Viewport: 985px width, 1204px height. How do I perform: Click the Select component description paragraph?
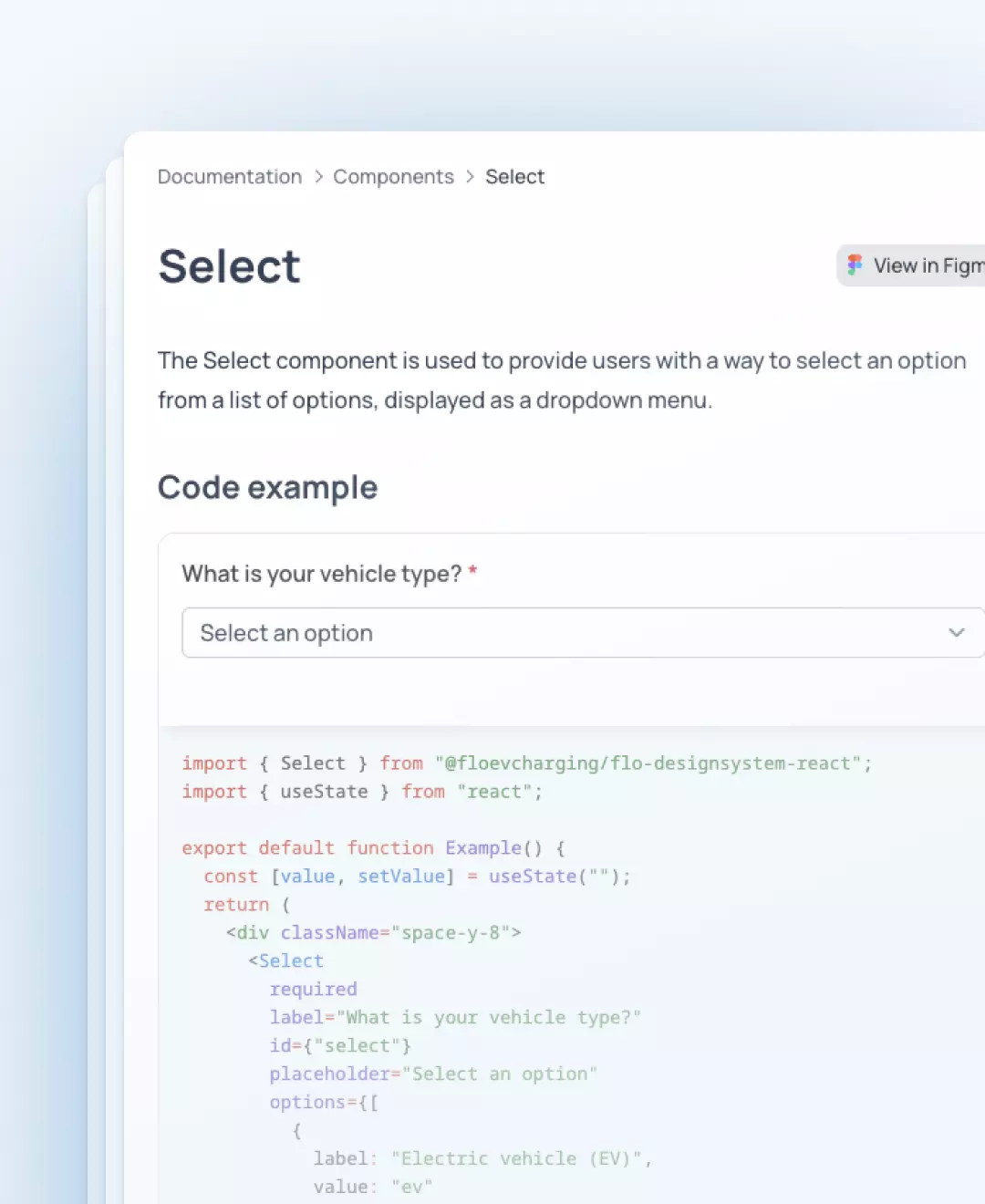coord(562,380)
